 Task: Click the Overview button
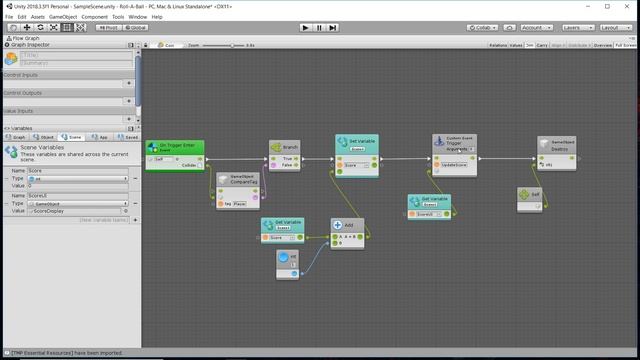pos(602,45)
